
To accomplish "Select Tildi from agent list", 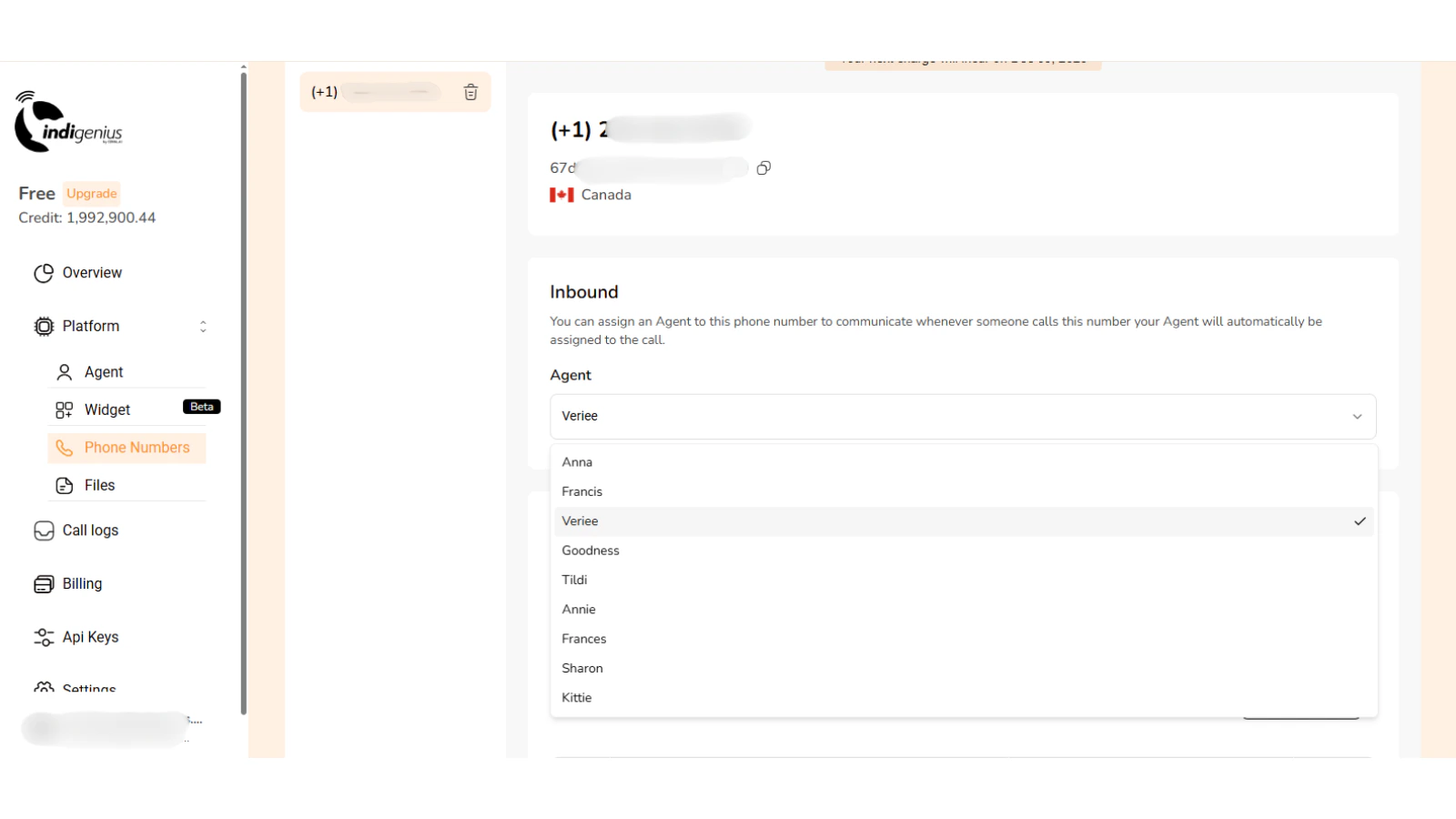I will pos(964,580).
